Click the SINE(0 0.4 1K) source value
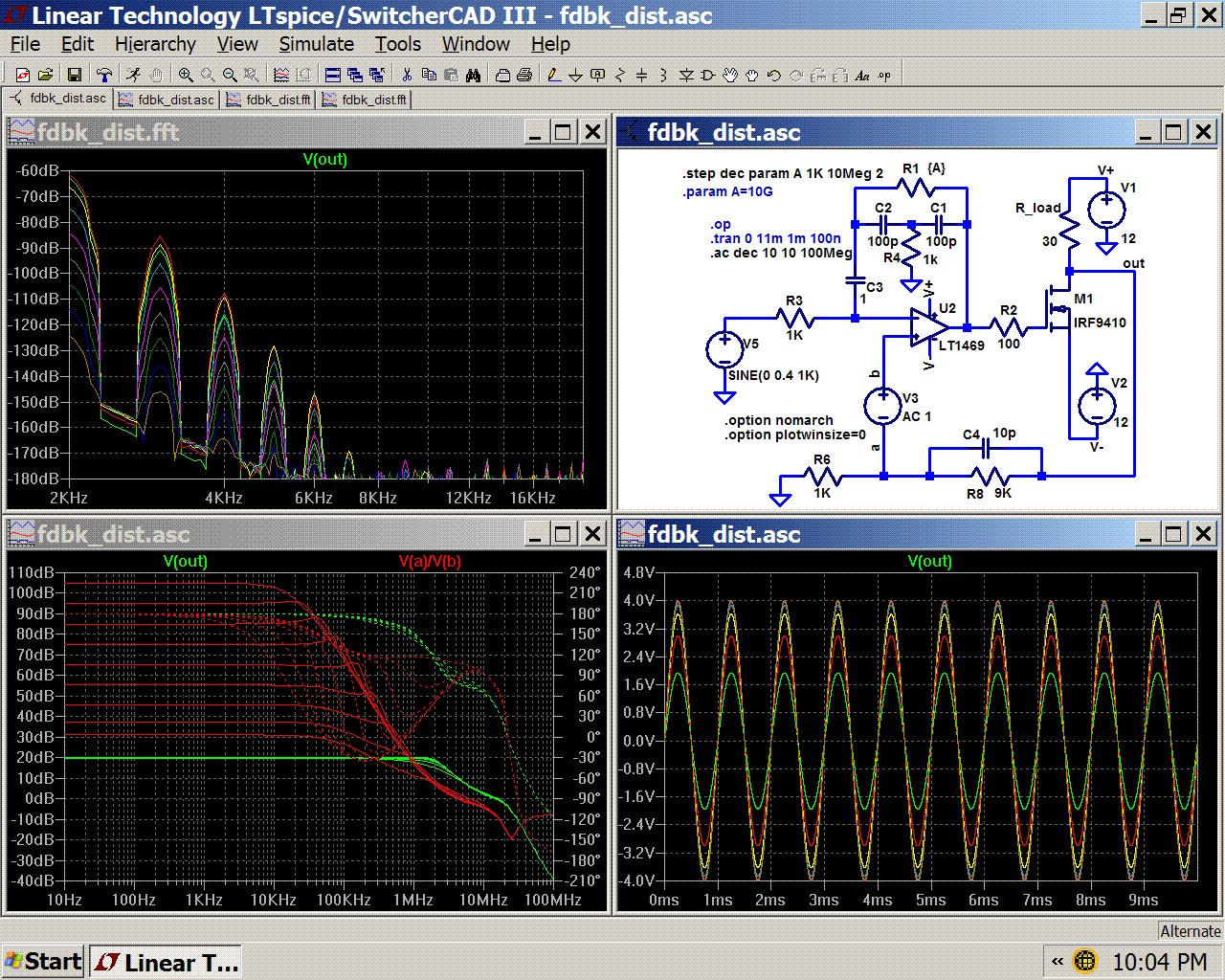 (773, 375)
